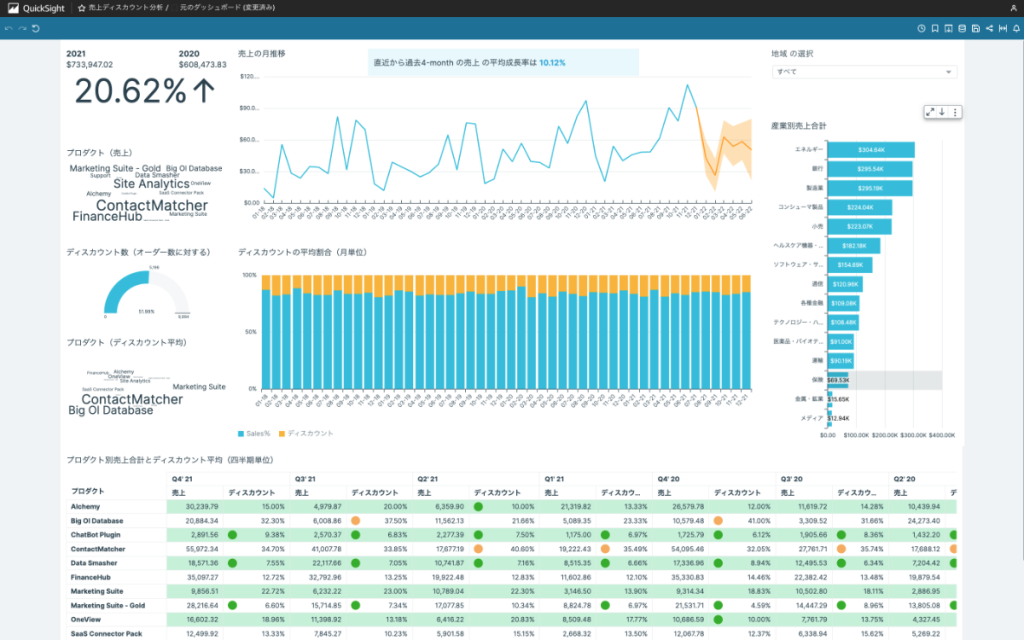Toggle the fit-to-width icon in toolbar
Image resolution: width=1024 pixels, height=640 pixels.
tap(1003, 29)
